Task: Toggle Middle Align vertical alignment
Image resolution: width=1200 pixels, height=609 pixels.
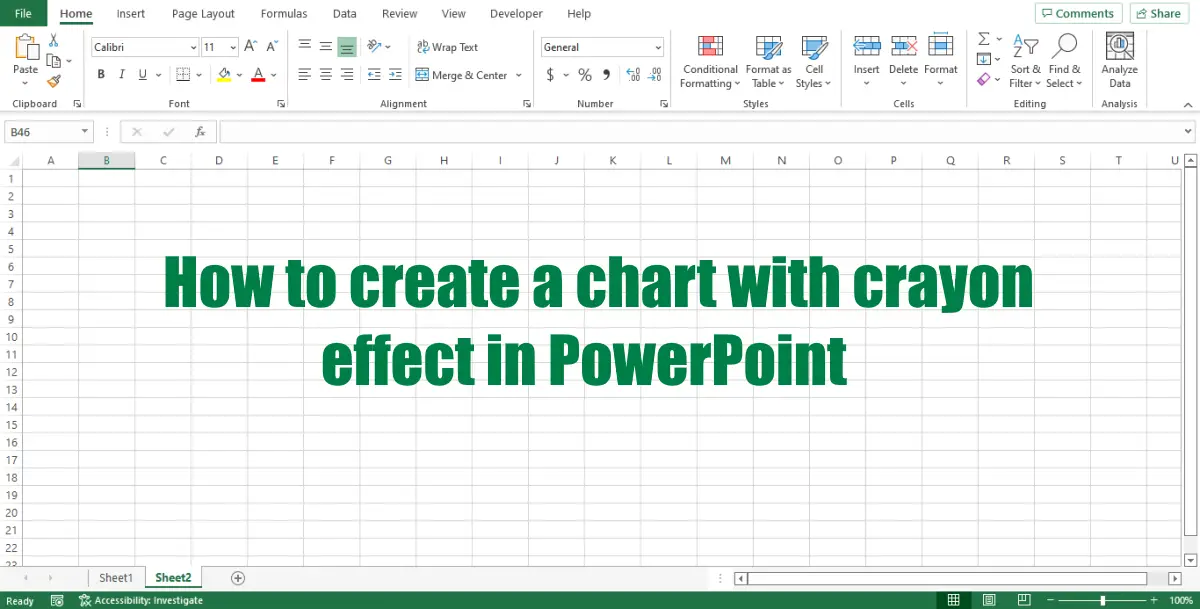Action: click(325, 46)
